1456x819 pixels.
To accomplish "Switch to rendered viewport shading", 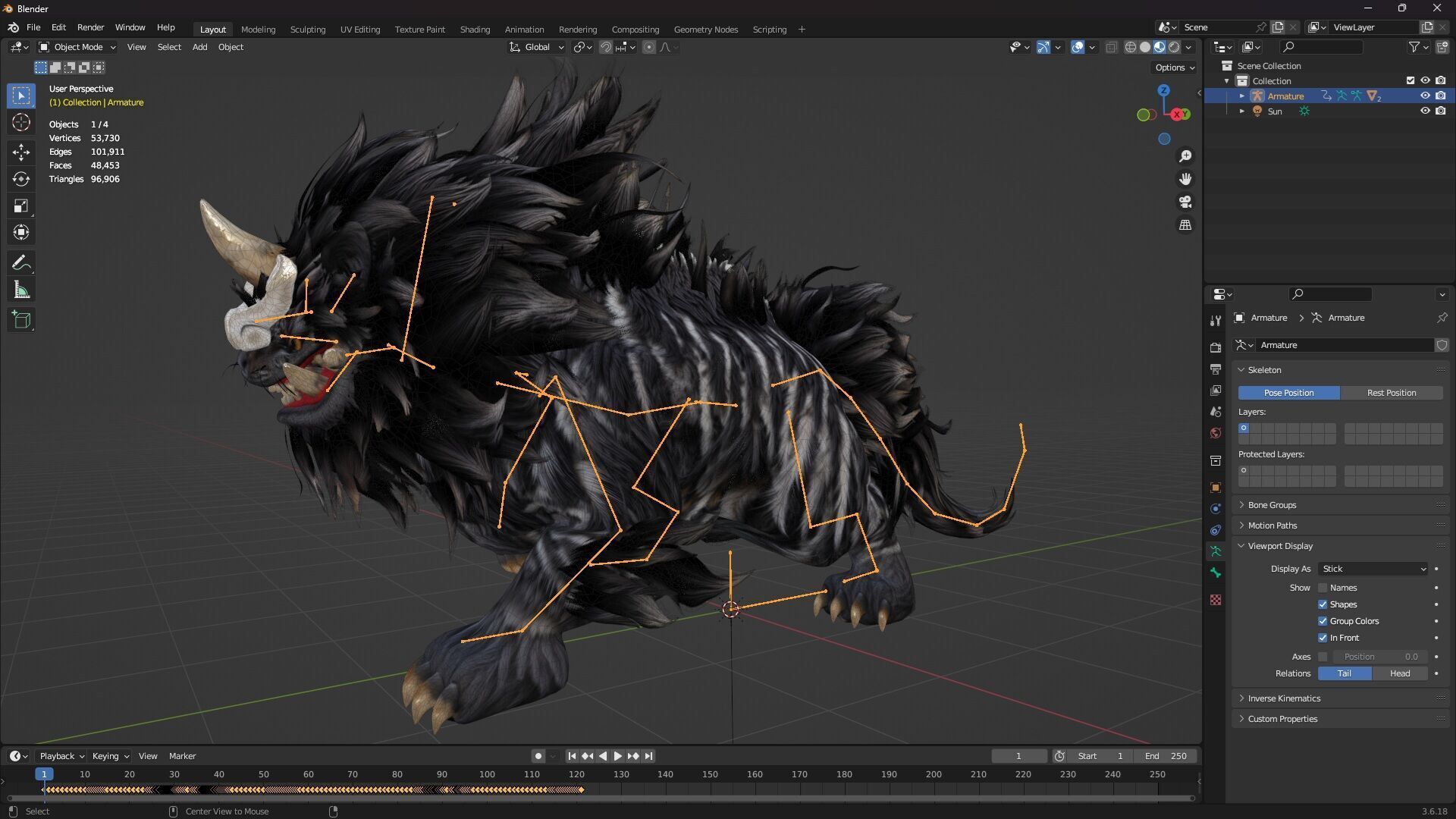I will click(x=1174, y=47).
